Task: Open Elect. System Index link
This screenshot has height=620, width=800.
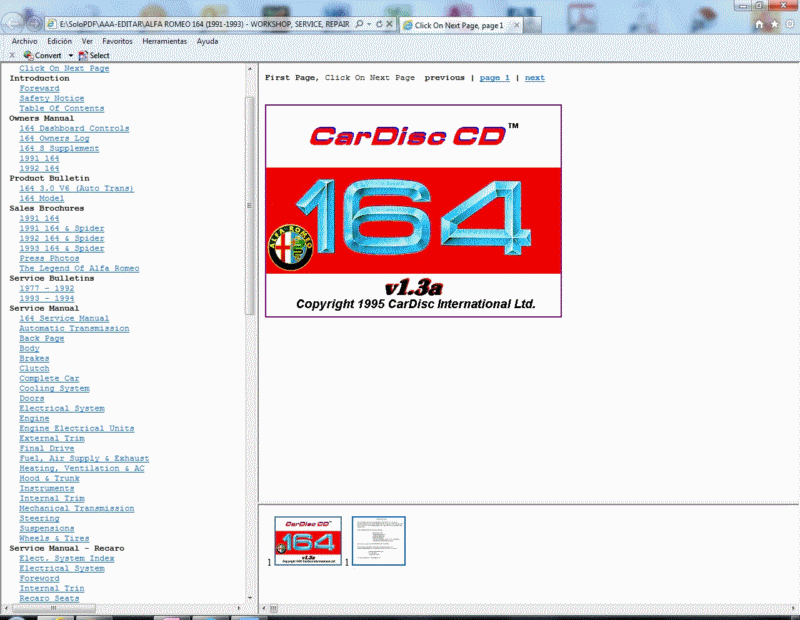Action: click(x=66, y=558)
